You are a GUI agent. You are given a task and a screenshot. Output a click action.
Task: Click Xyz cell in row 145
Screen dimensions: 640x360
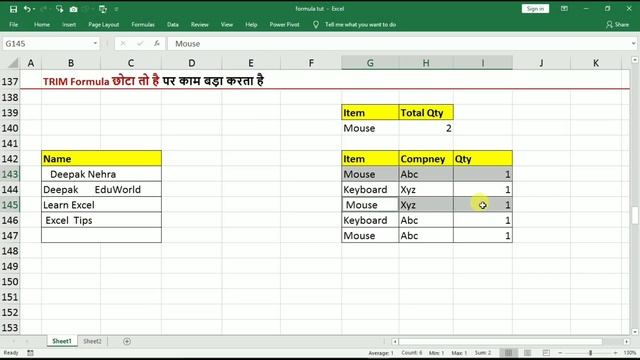coord(426,205)
